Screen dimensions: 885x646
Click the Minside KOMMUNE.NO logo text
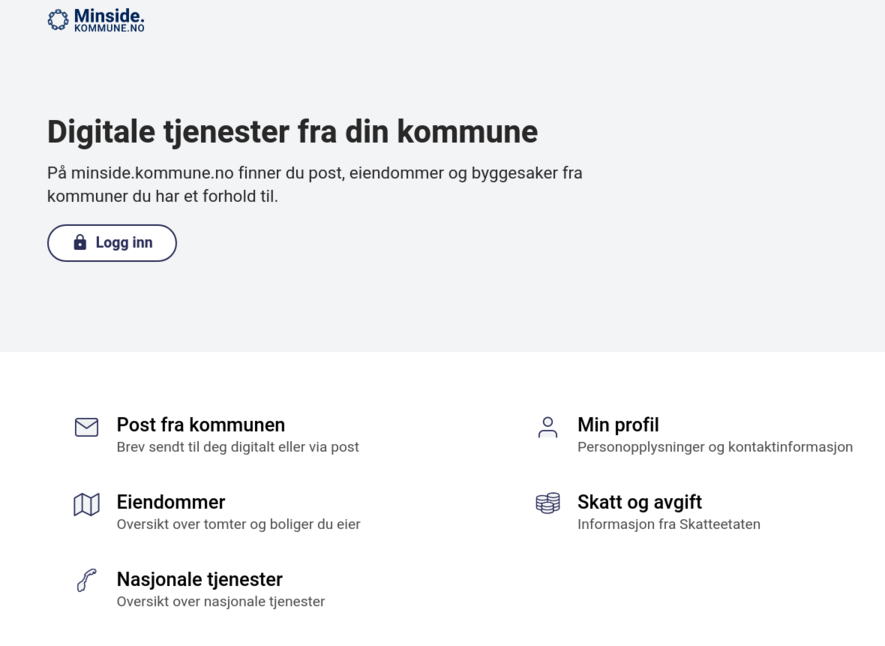[x=109, y=20]
